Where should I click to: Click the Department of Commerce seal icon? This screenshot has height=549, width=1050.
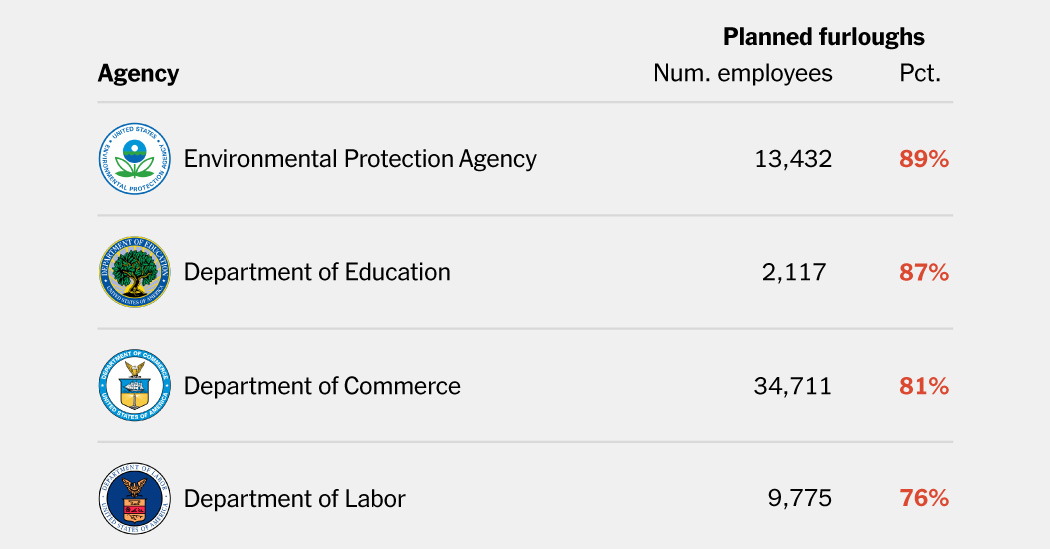134,386
